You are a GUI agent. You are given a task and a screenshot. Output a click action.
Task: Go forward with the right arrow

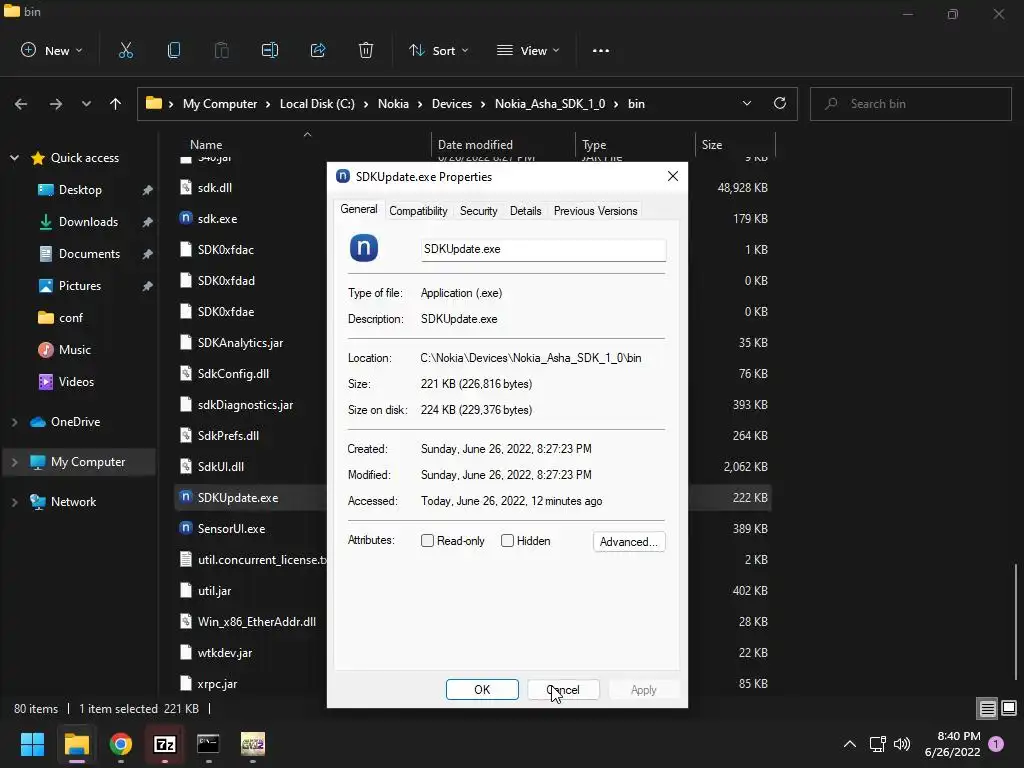[56, 104]
